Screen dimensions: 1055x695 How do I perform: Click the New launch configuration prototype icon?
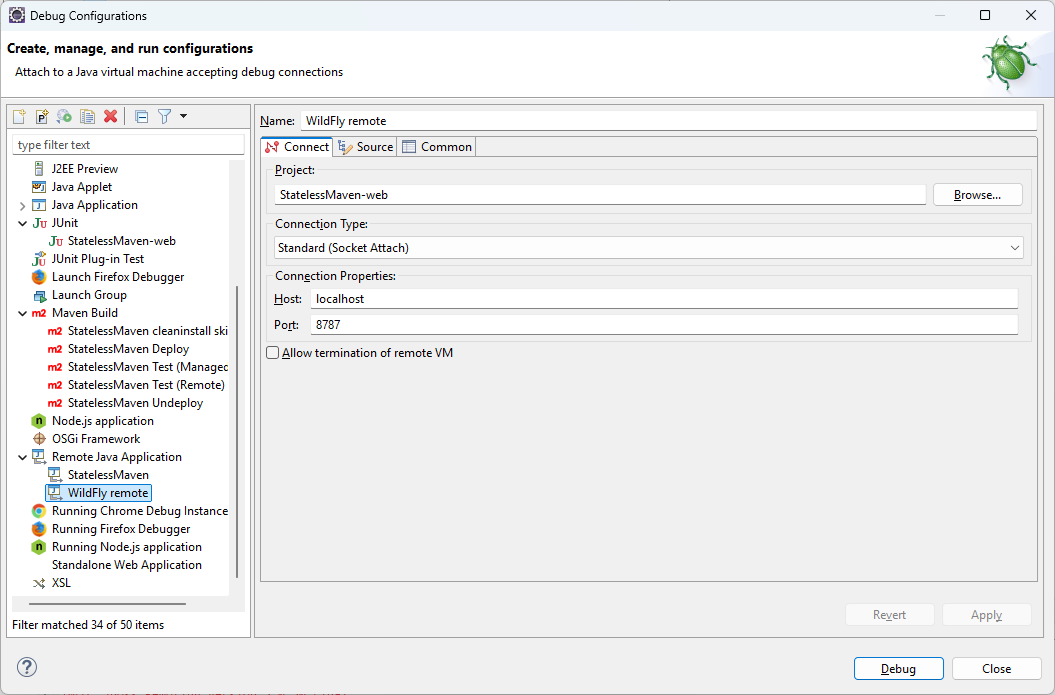pos(42,117)
